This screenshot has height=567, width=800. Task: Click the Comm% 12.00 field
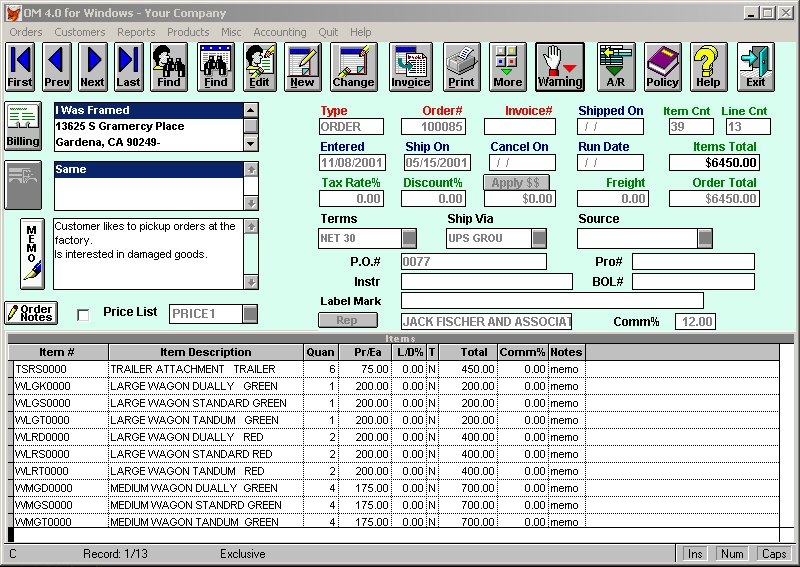(695, 322)
